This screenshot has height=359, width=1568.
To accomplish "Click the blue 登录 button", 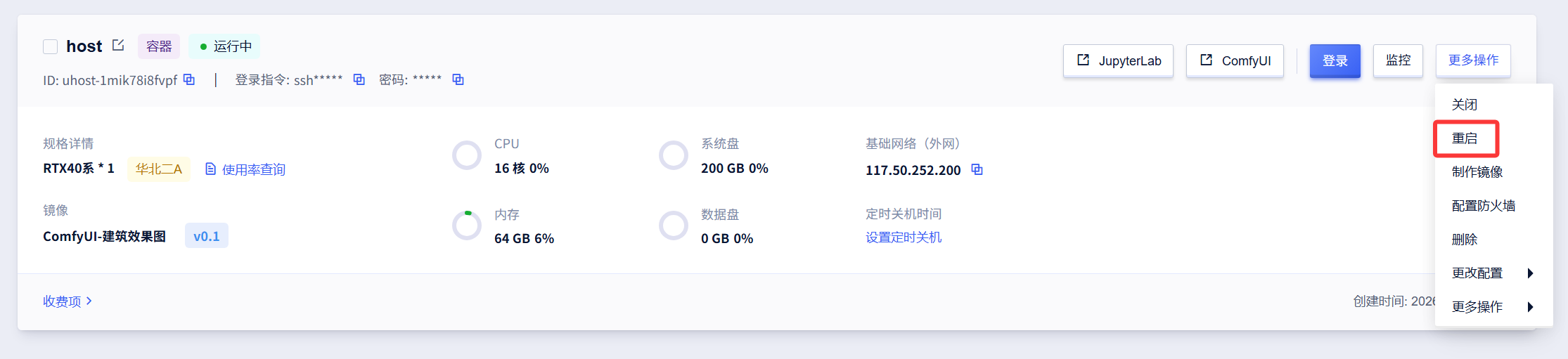I will [1335, 60].
